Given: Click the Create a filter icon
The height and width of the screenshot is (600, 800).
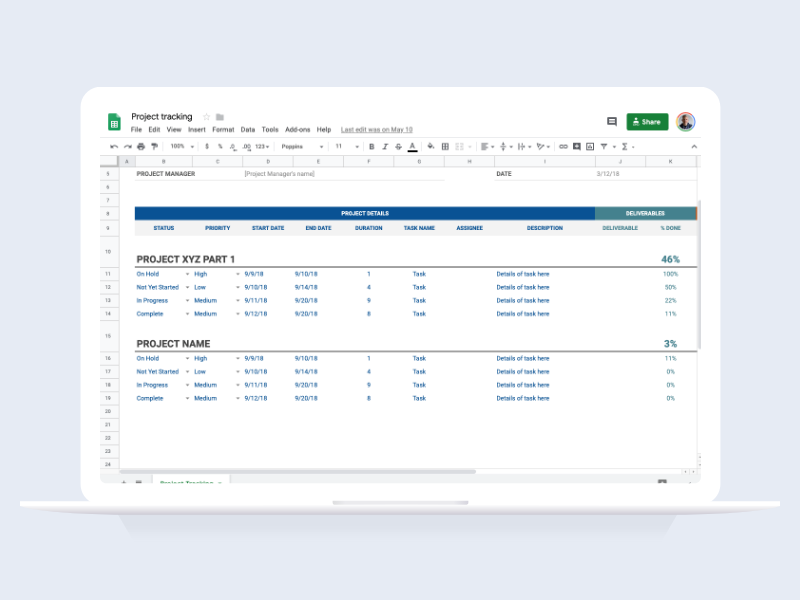Looking at the screenshot, I should point(602,146).
